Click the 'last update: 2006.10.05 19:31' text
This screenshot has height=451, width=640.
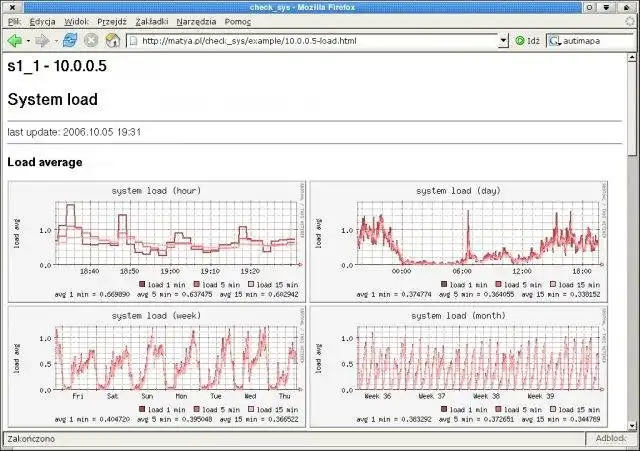click(74, 132)
